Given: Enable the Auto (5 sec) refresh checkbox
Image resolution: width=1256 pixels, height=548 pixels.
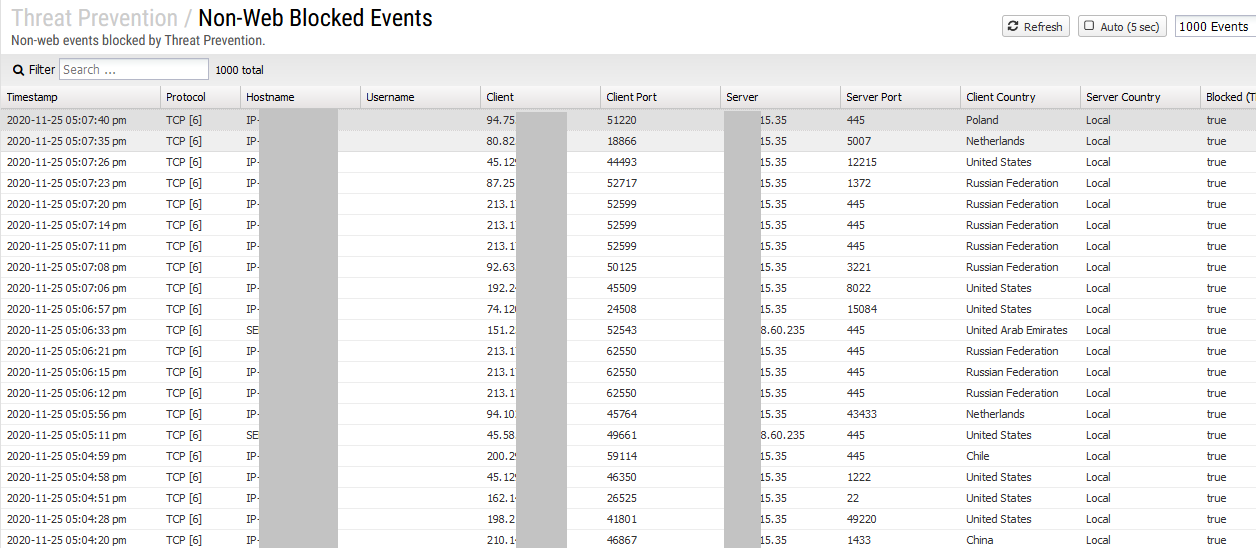Looking at the screenshot, I should tap(1089, 27).
